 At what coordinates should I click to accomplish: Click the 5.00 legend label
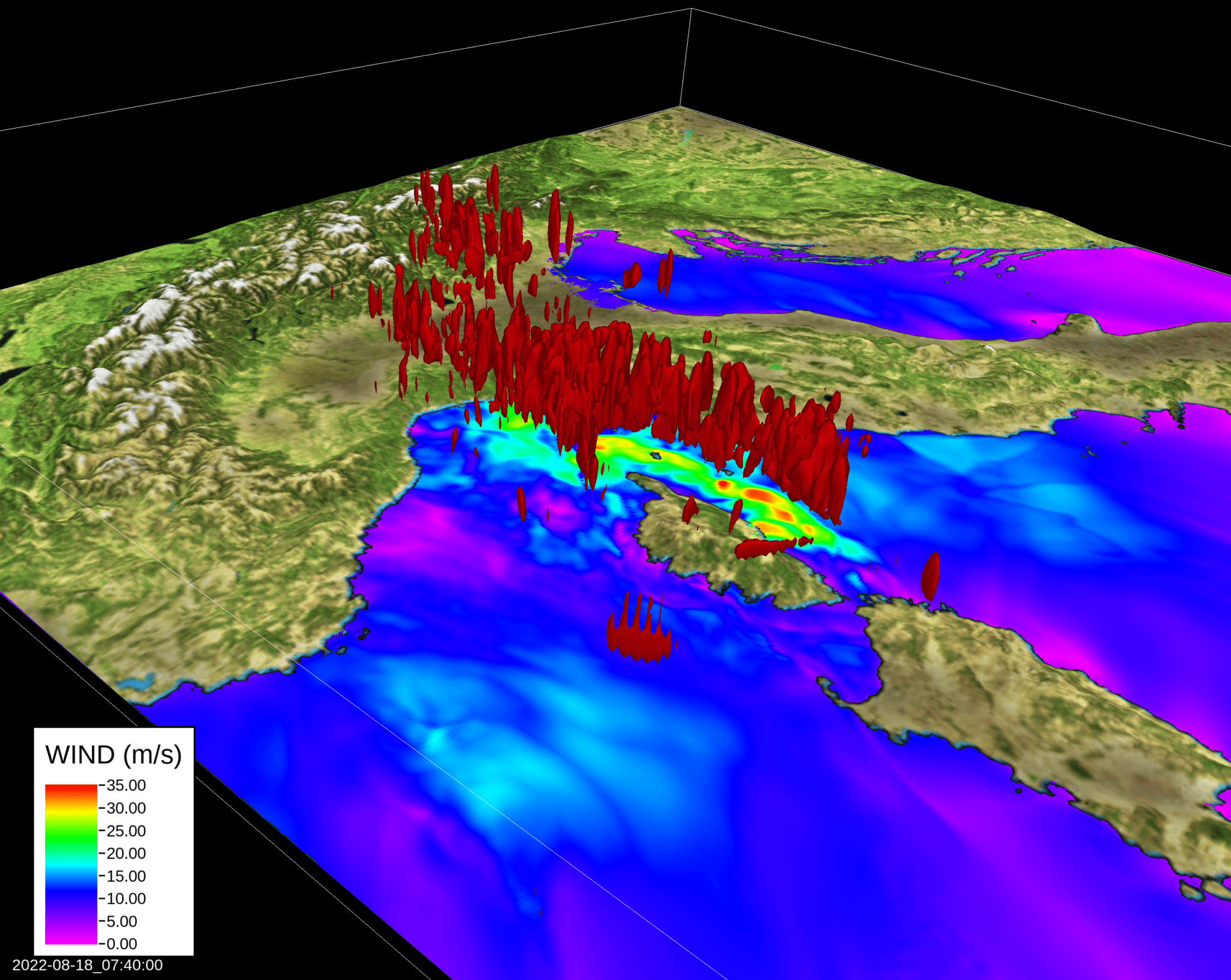click(121, 921)
